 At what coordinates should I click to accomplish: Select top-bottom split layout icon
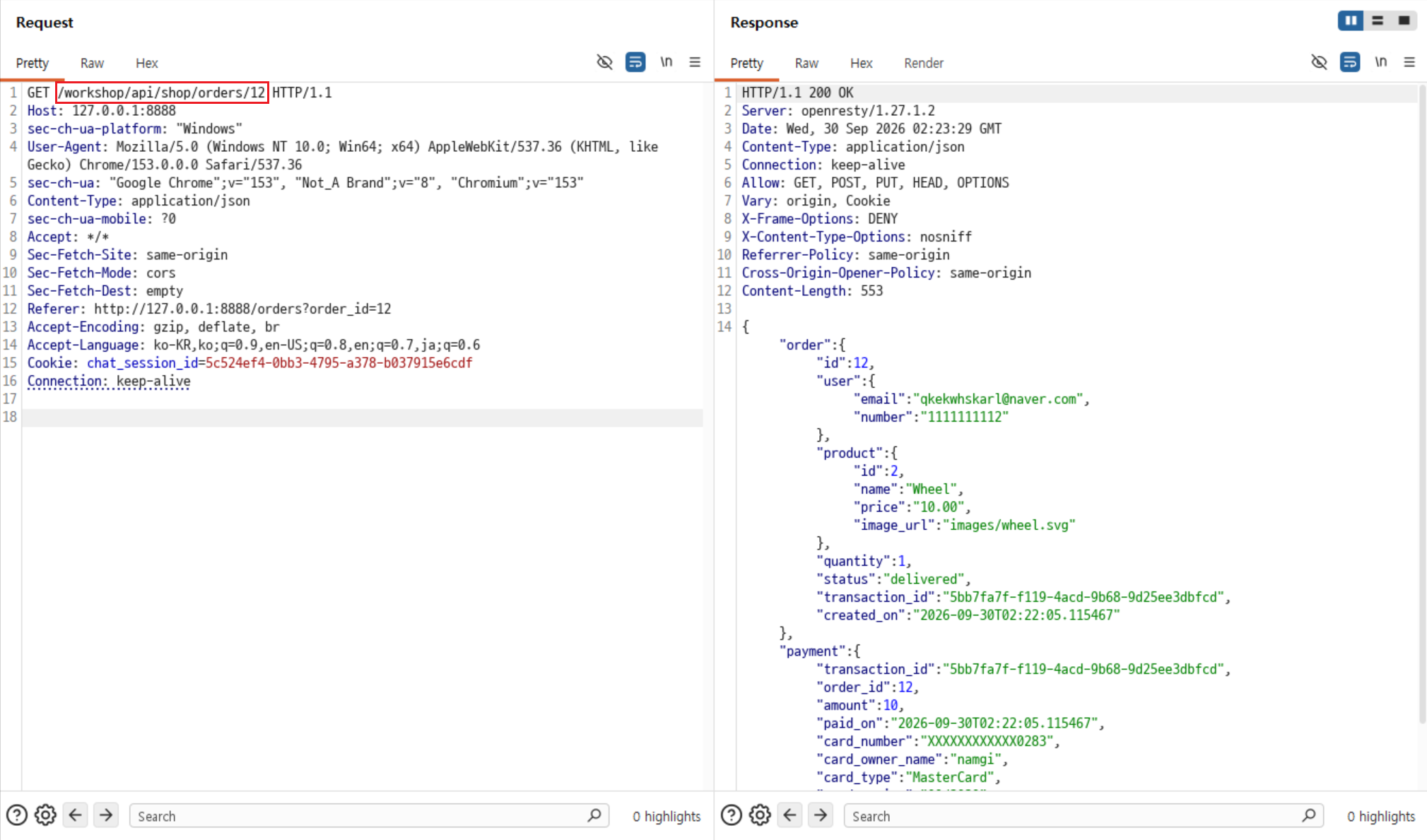(1378, 20)
